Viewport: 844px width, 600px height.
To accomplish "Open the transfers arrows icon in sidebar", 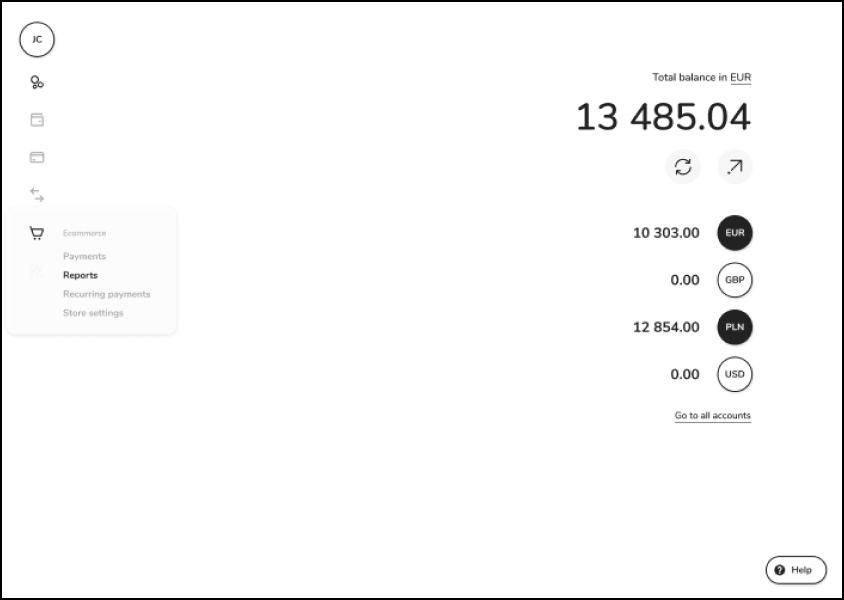I will [37, 194].
